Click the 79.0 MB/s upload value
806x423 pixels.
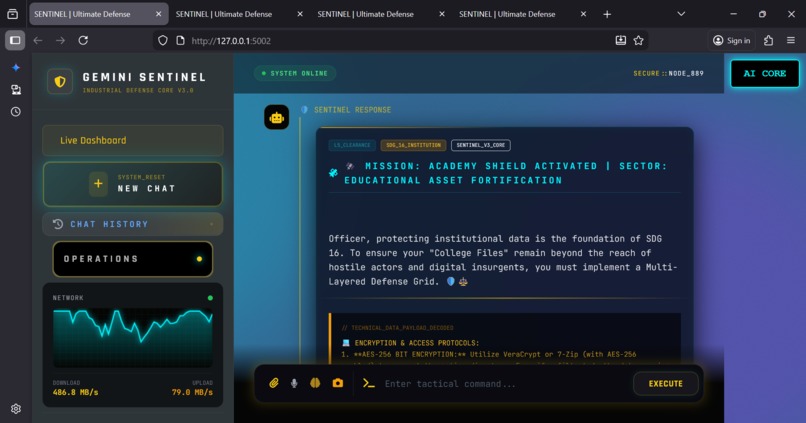192,392
